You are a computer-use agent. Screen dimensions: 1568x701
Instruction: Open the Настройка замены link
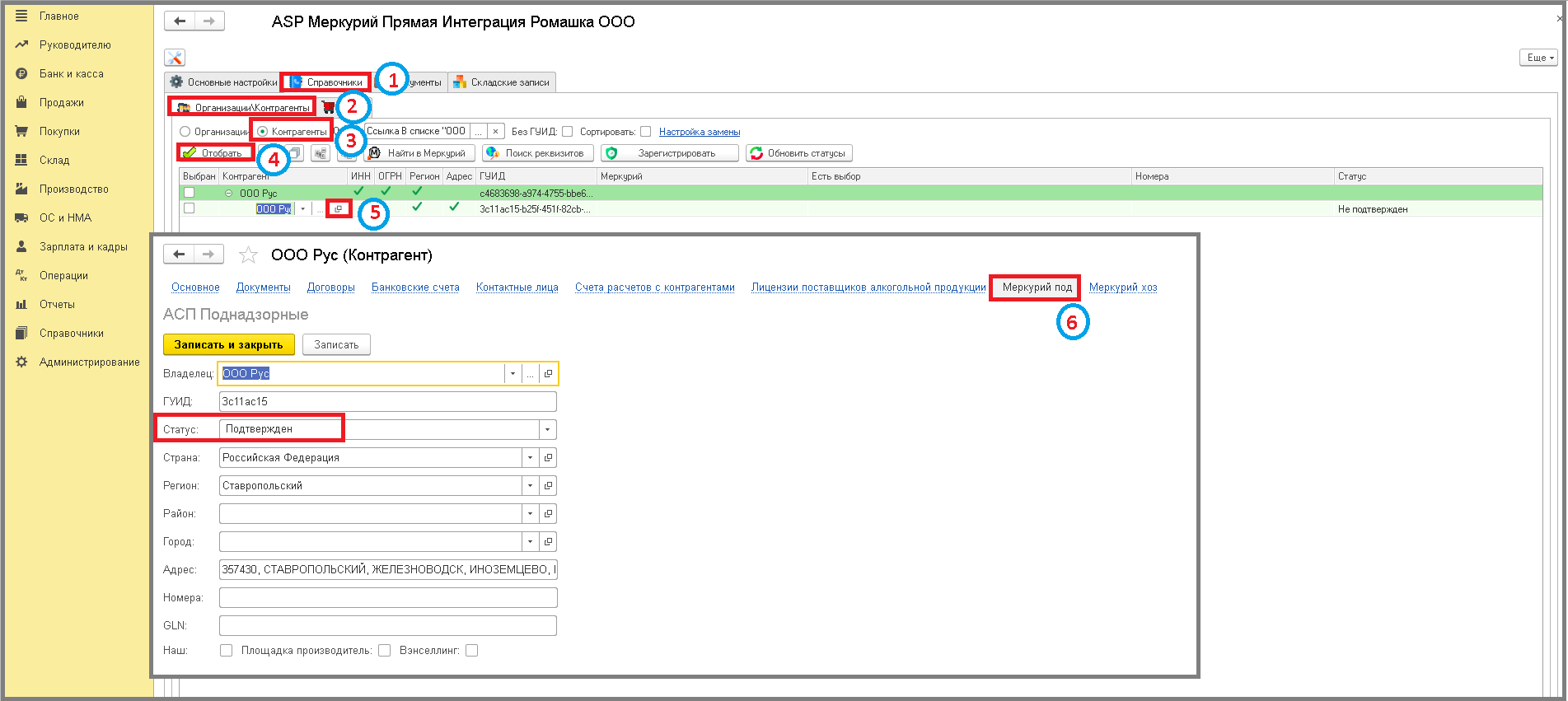700,132
